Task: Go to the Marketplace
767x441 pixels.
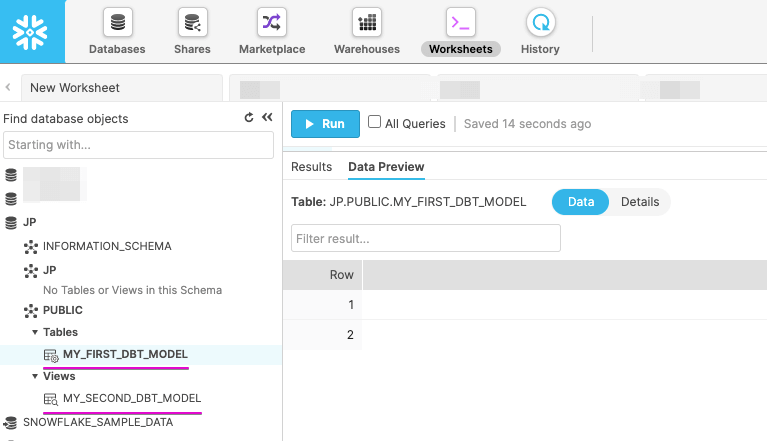Action: (272, 32)
